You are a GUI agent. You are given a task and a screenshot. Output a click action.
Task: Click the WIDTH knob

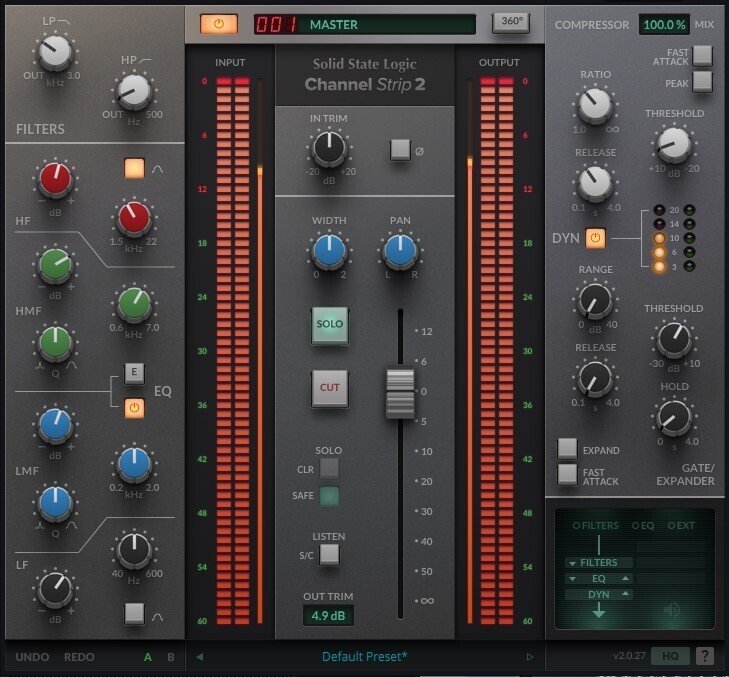click(329, 251)
